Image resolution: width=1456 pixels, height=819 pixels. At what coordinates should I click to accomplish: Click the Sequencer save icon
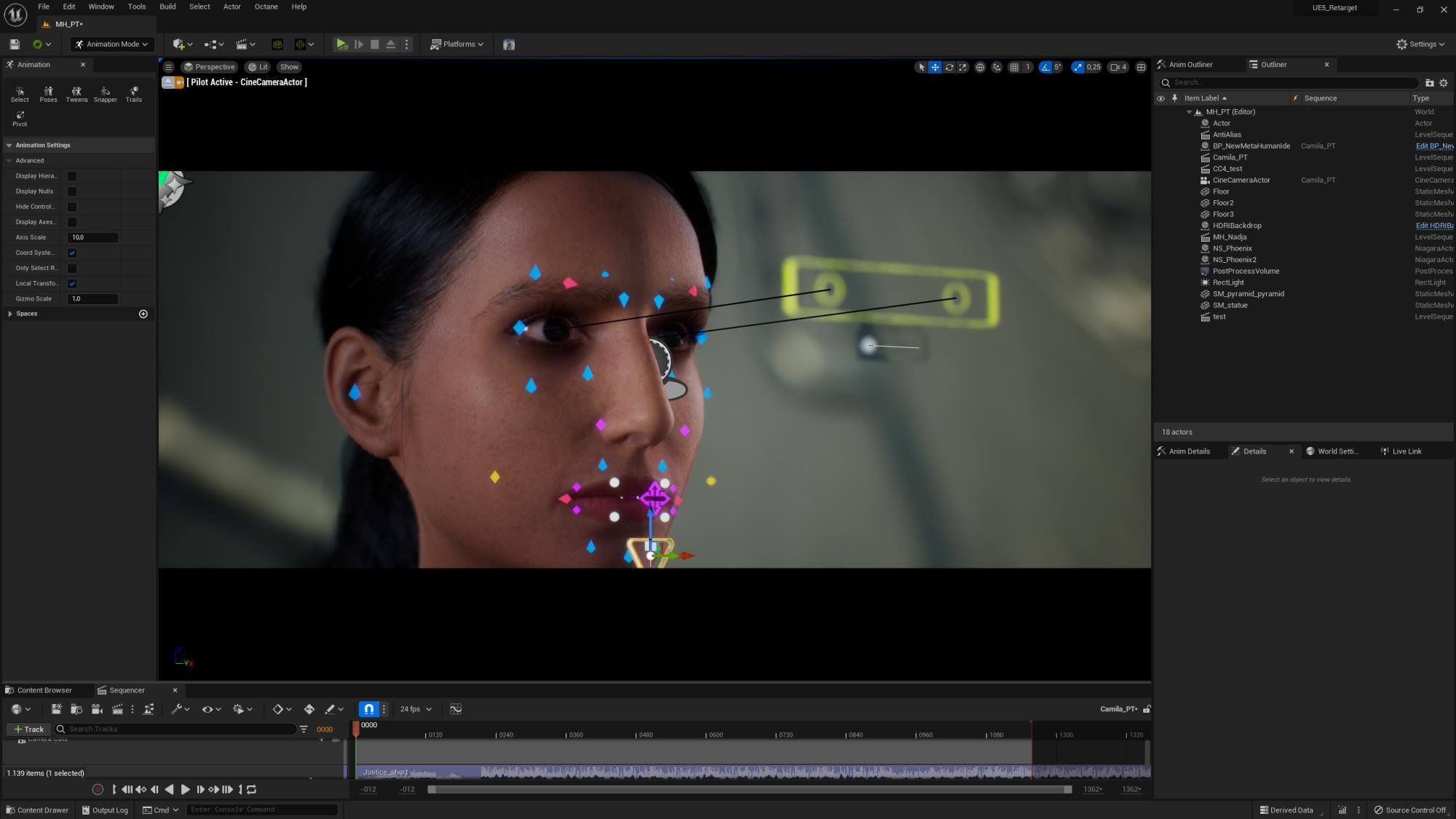(56, 709)
